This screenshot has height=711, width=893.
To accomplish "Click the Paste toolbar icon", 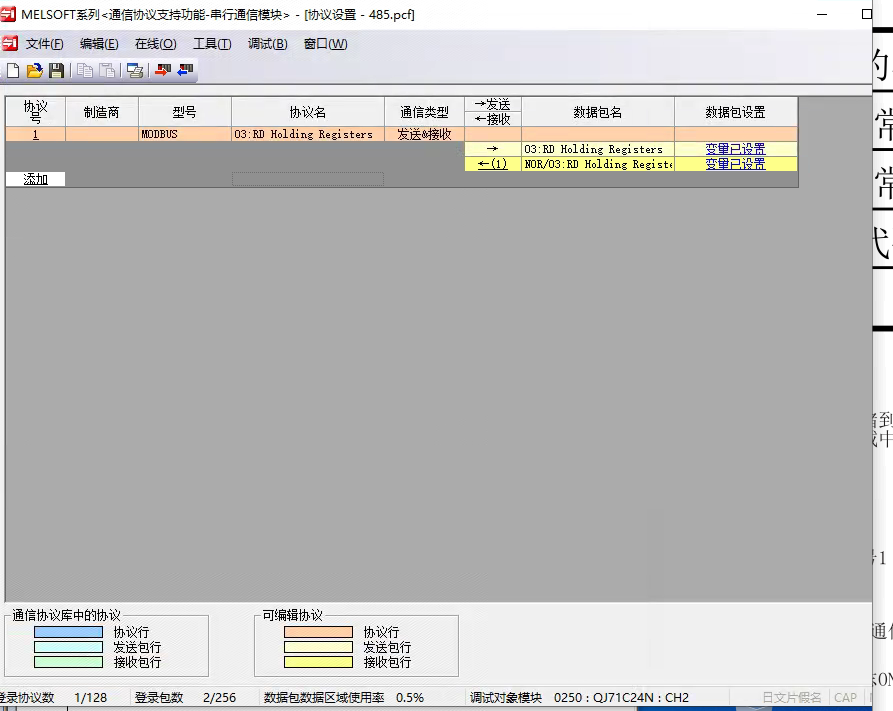I will point(107,70).
